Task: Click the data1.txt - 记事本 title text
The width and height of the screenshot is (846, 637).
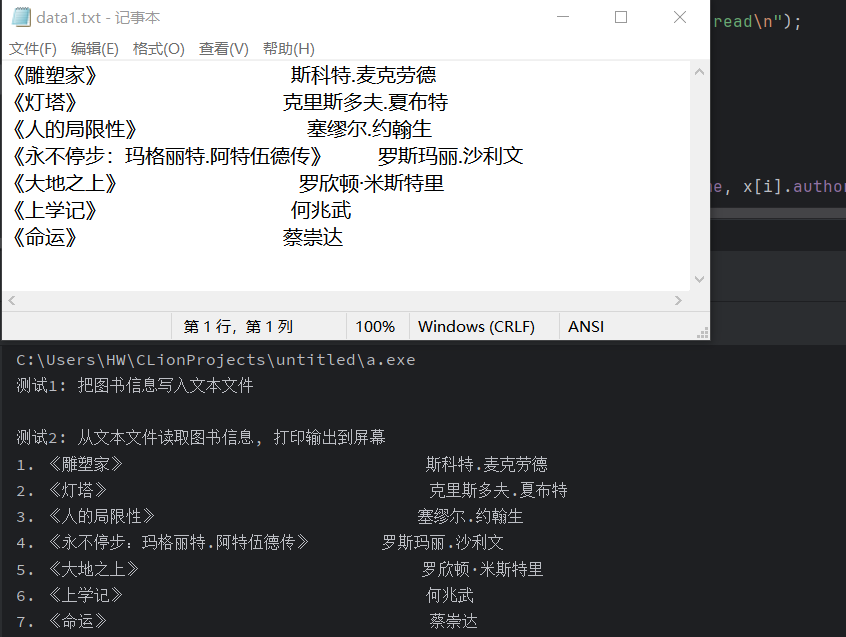Action: (98, 18)
